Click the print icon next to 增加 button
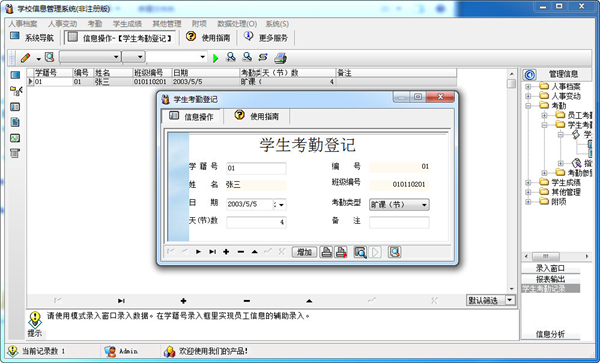This screenshot has width=600, height=363. click(x=326, y=252)
